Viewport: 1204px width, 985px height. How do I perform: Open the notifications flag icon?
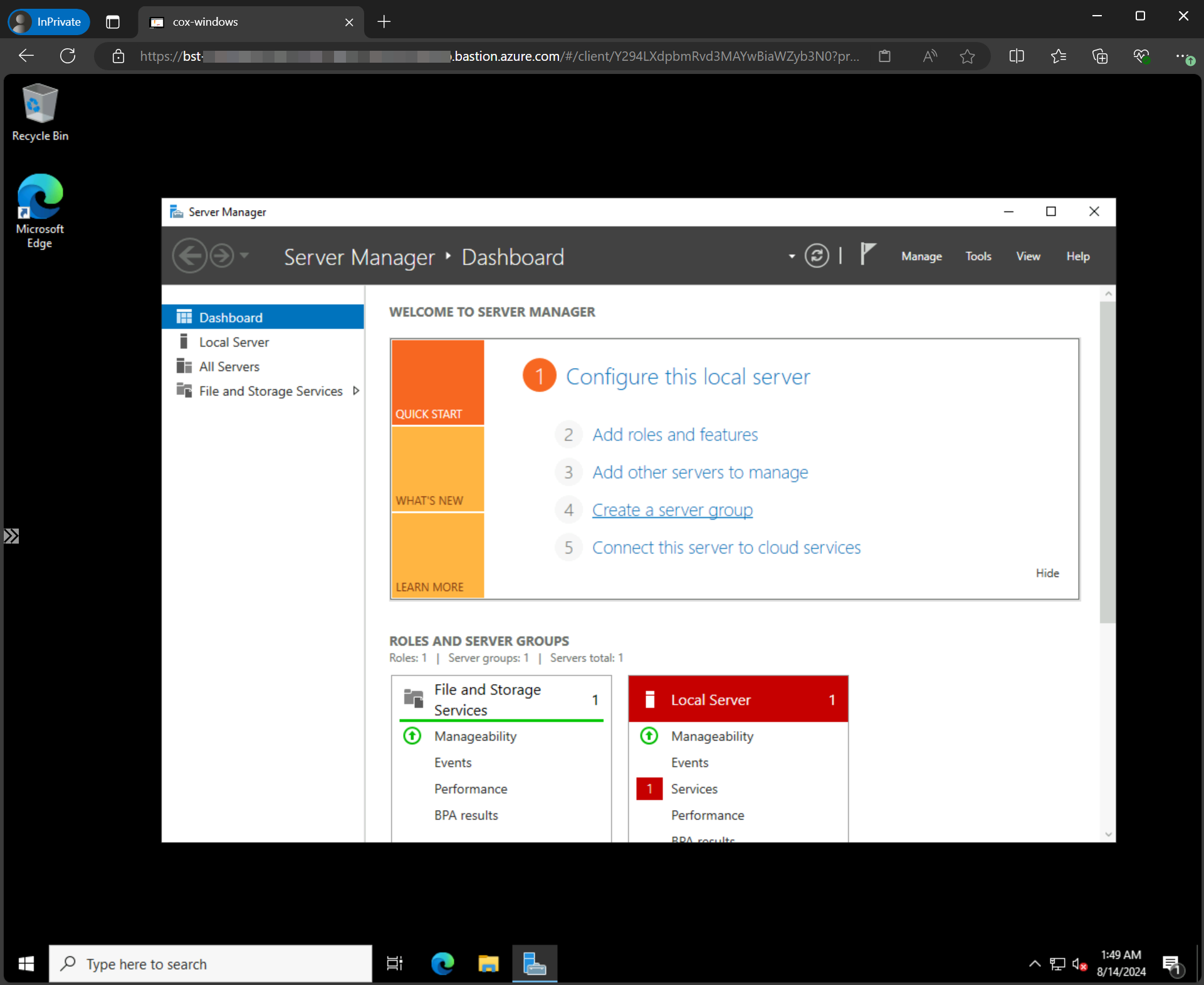tap(867, 255)
